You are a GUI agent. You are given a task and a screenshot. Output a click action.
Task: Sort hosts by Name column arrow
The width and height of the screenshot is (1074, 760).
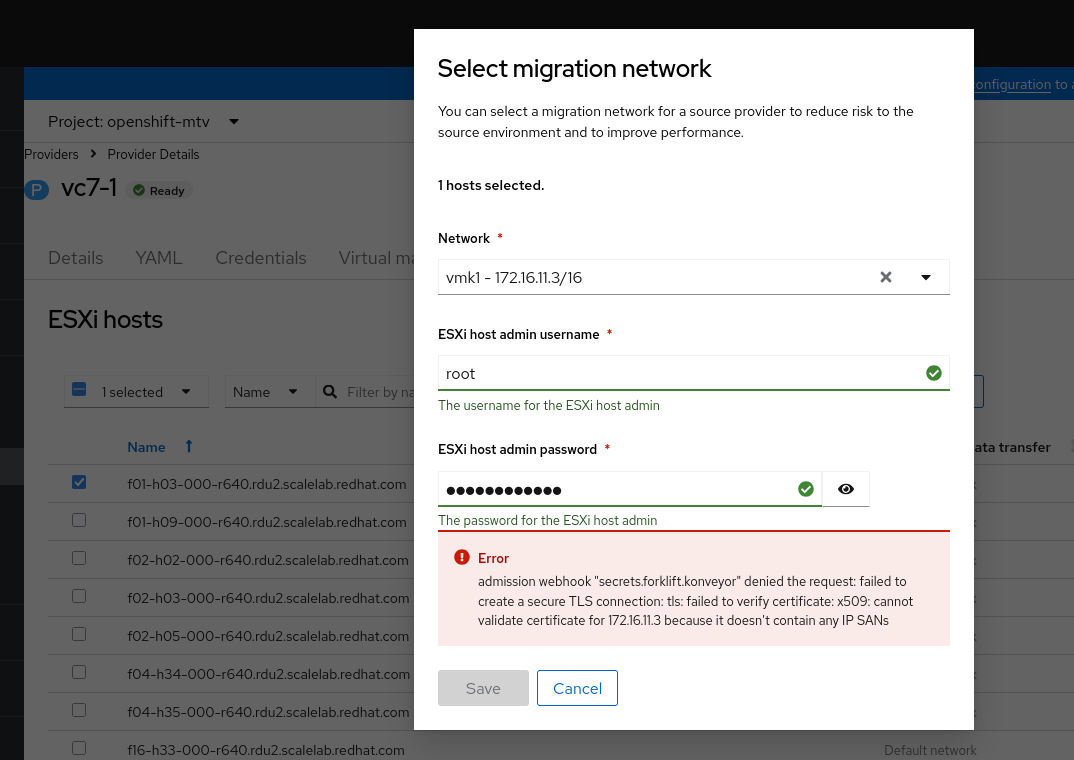[x=189, y=446]
